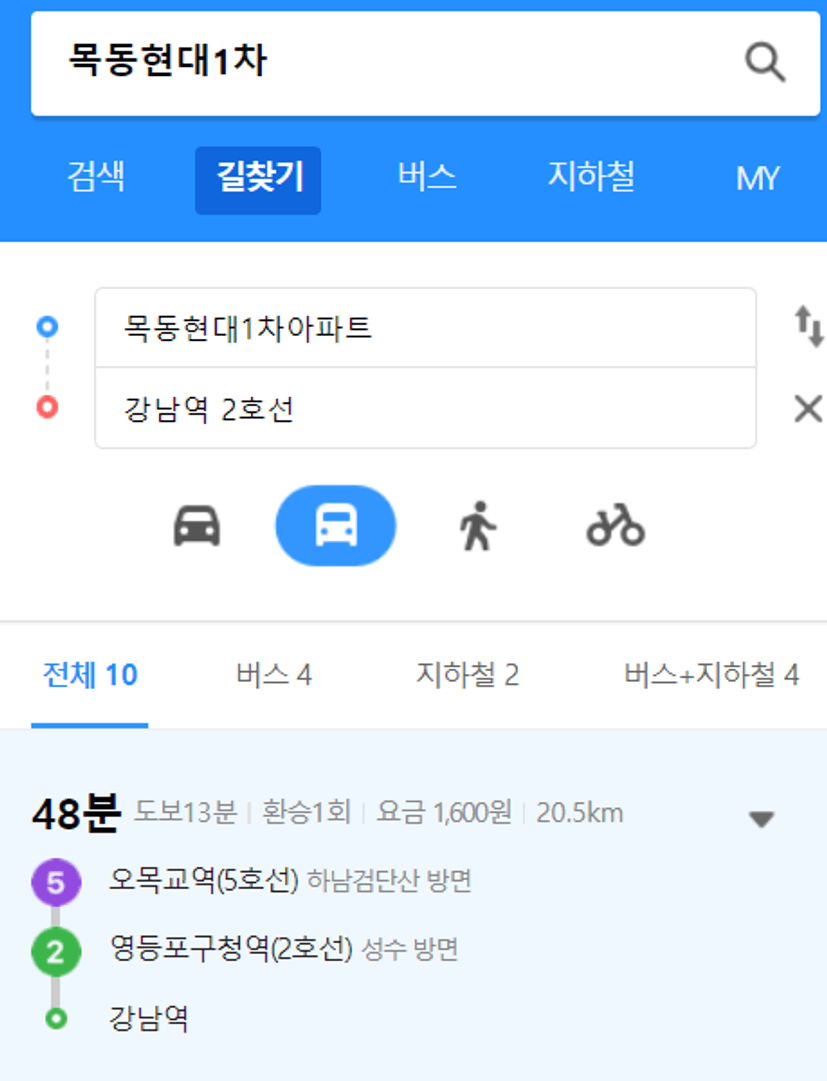Click the green line 2 badge
827x1081 pixels.
coord(56,952)
